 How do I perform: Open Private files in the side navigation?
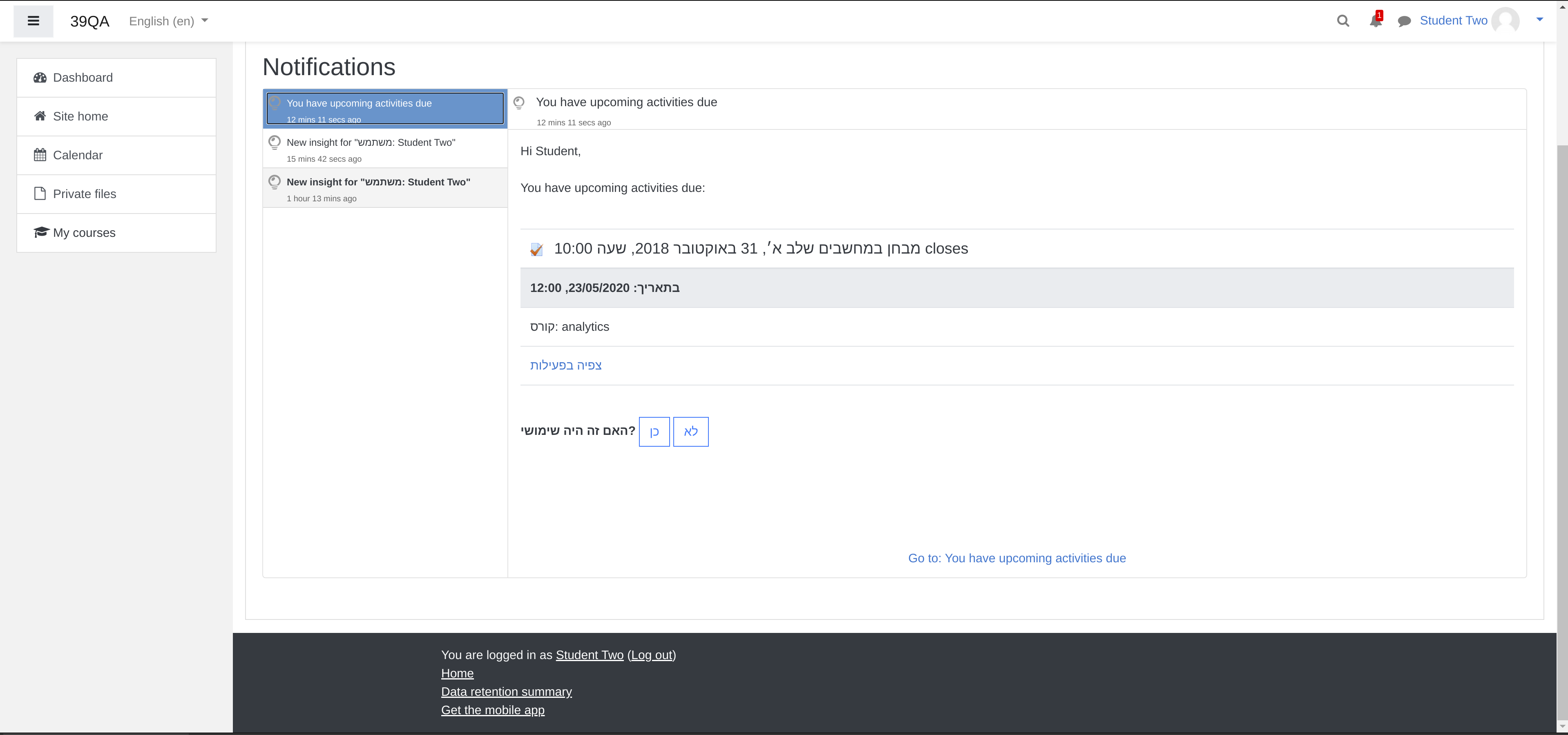click(x=116, y=194)
